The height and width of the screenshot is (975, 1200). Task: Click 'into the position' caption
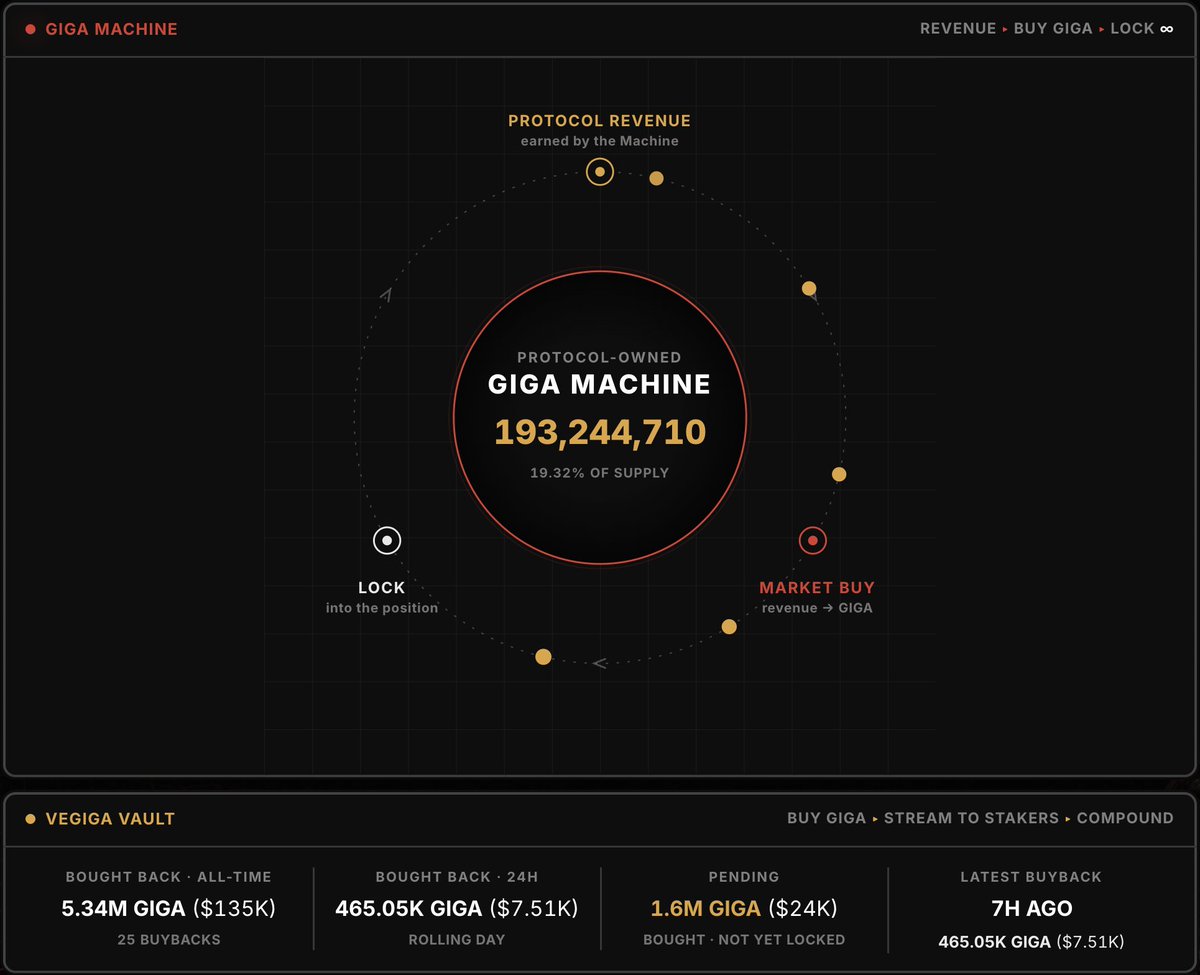[382, 608]
